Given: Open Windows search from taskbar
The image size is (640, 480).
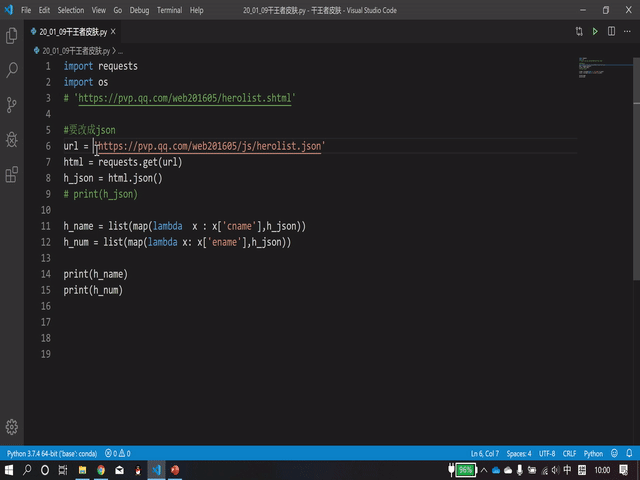Looking at the screenshot, I should (x=27, y=470).
